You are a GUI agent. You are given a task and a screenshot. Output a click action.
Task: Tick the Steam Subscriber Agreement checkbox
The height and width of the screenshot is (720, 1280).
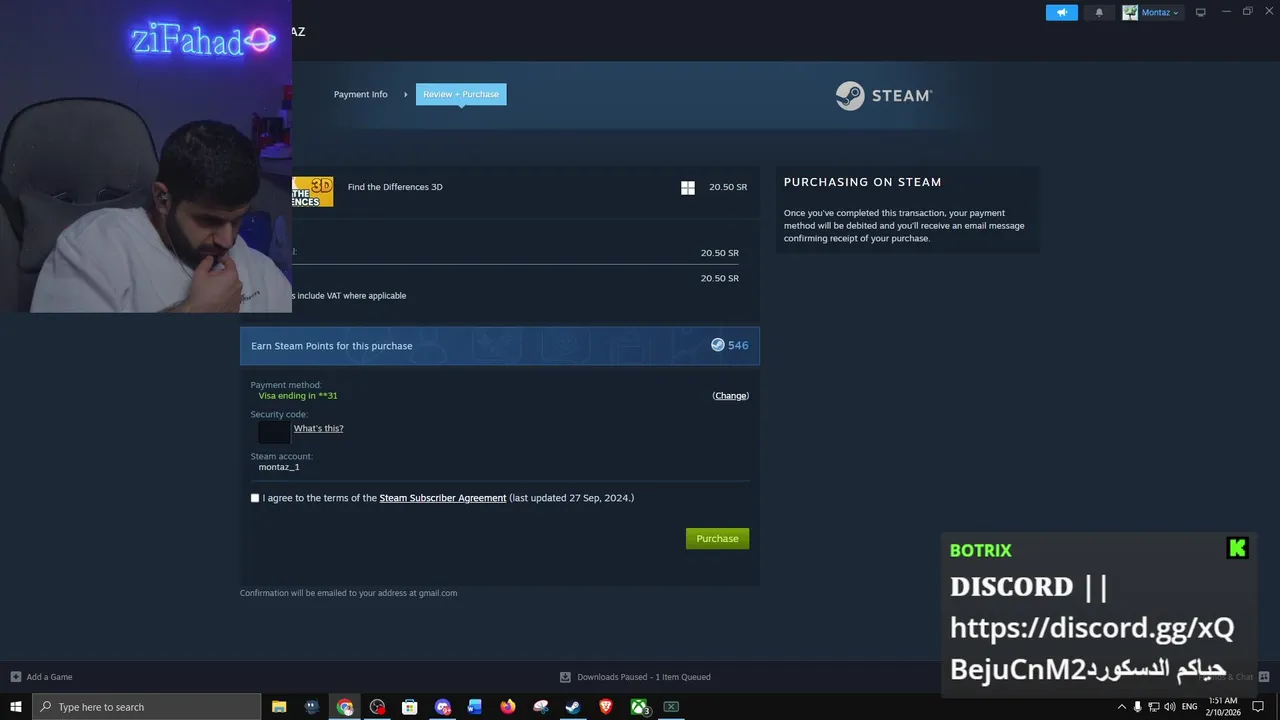[x=255, y=498]
